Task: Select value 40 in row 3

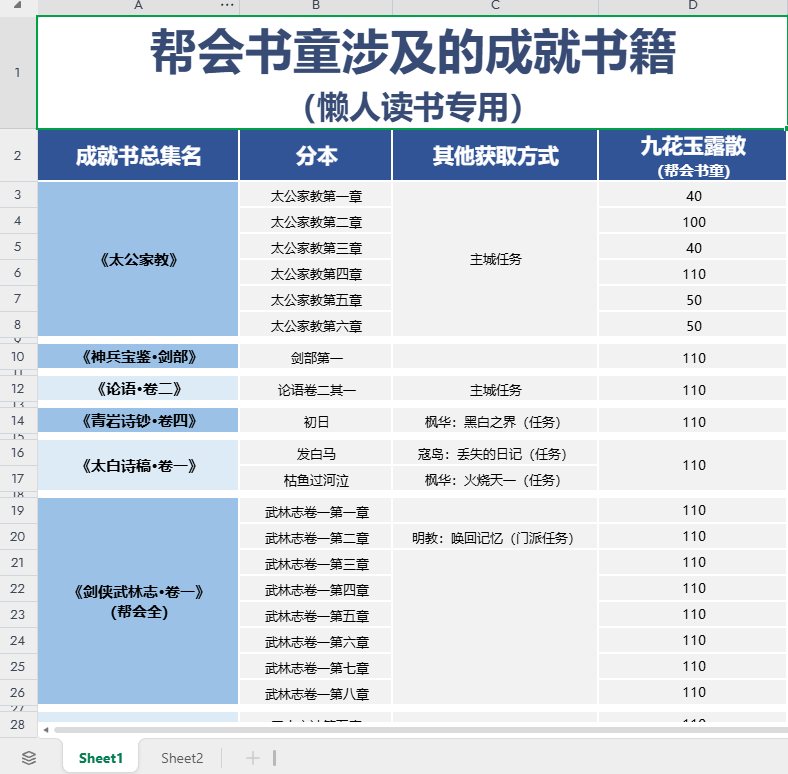Action: pyautogui.click(x=693, y=196)
